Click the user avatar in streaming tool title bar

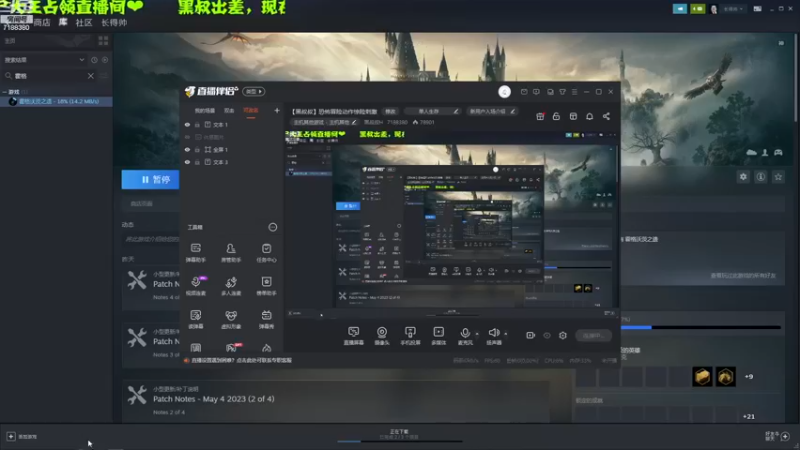point(504,92)
